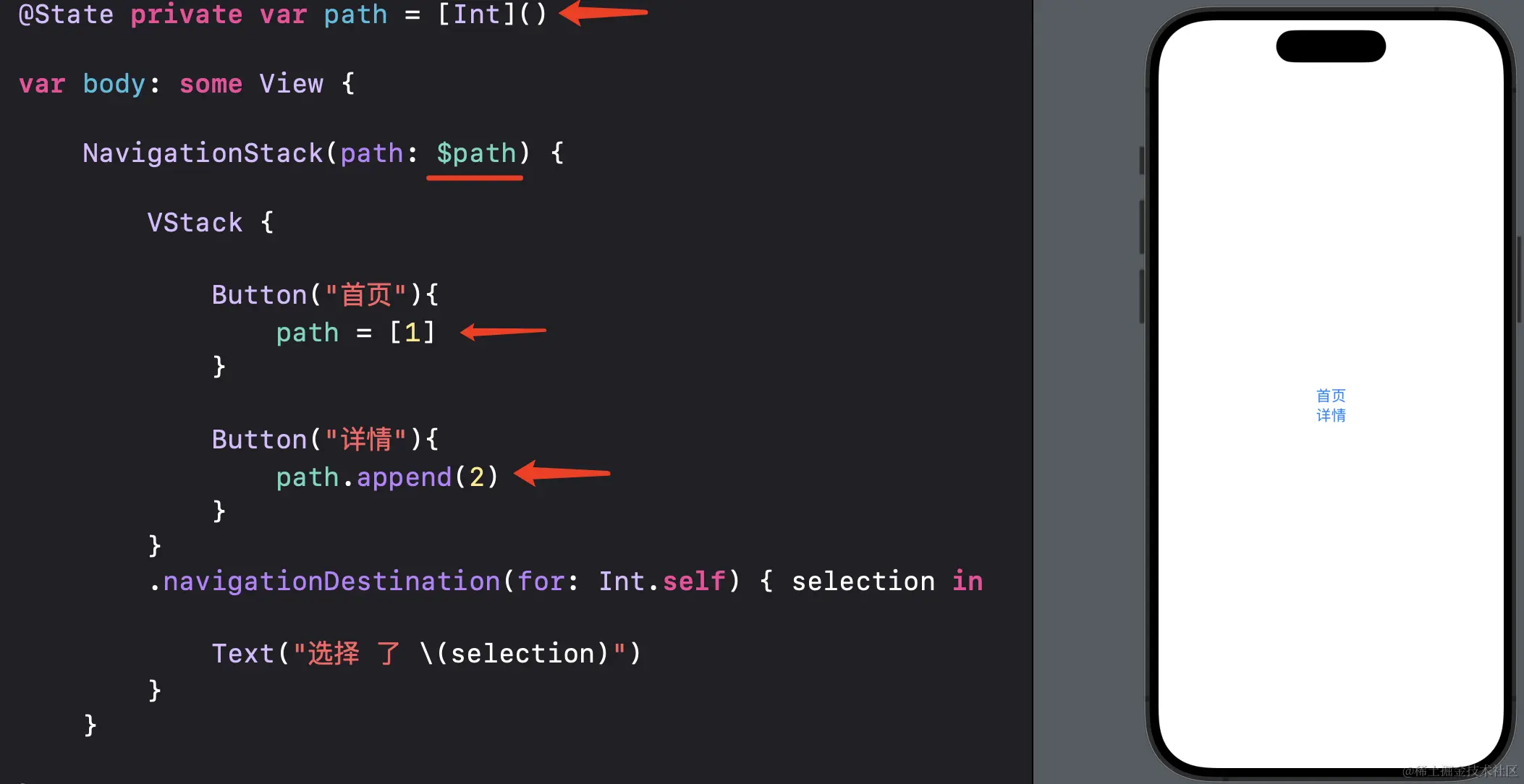The height and width of the screenshot is (784, 1524).
Task: Click the Int.self argument in code
Action: click(661, 581)
